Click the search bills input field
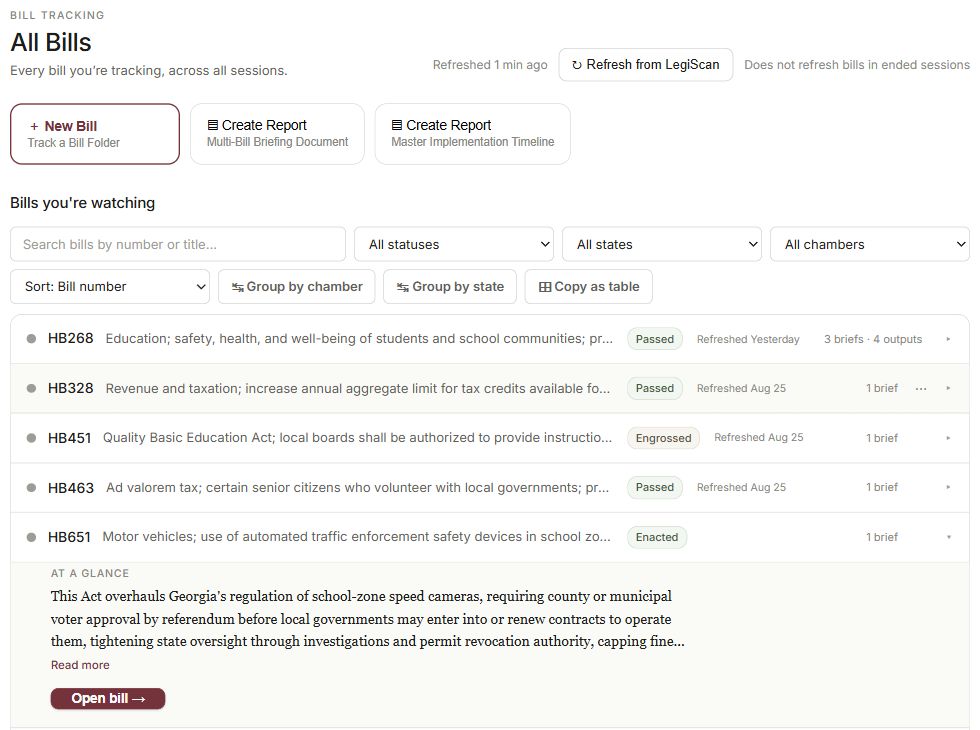This screenshot has height=730, width=980. [x=178, y=244]
